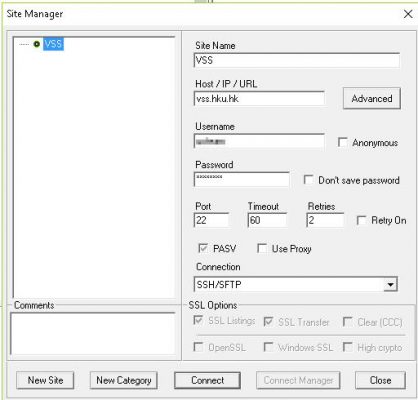Tick the Don't save password checkbox
Viewport: 418px width, 400px height.
coord(309,180)
